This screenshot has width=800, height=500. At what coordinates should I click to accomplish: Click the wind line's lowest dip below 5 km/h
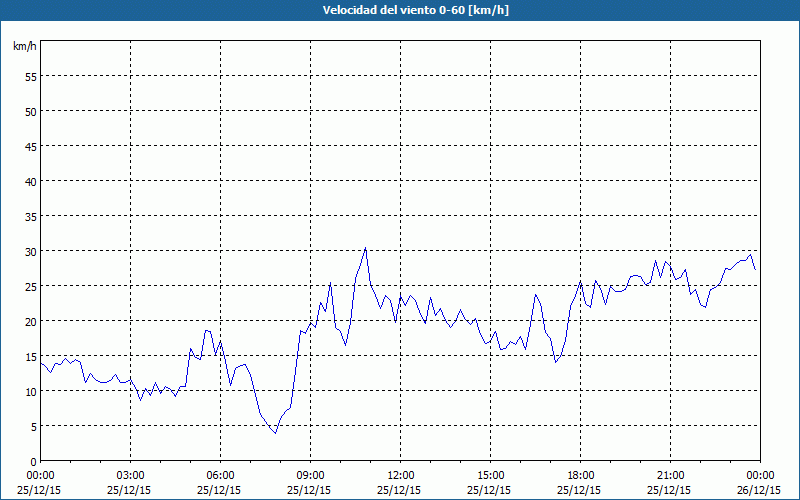click(x=276, y=433)
